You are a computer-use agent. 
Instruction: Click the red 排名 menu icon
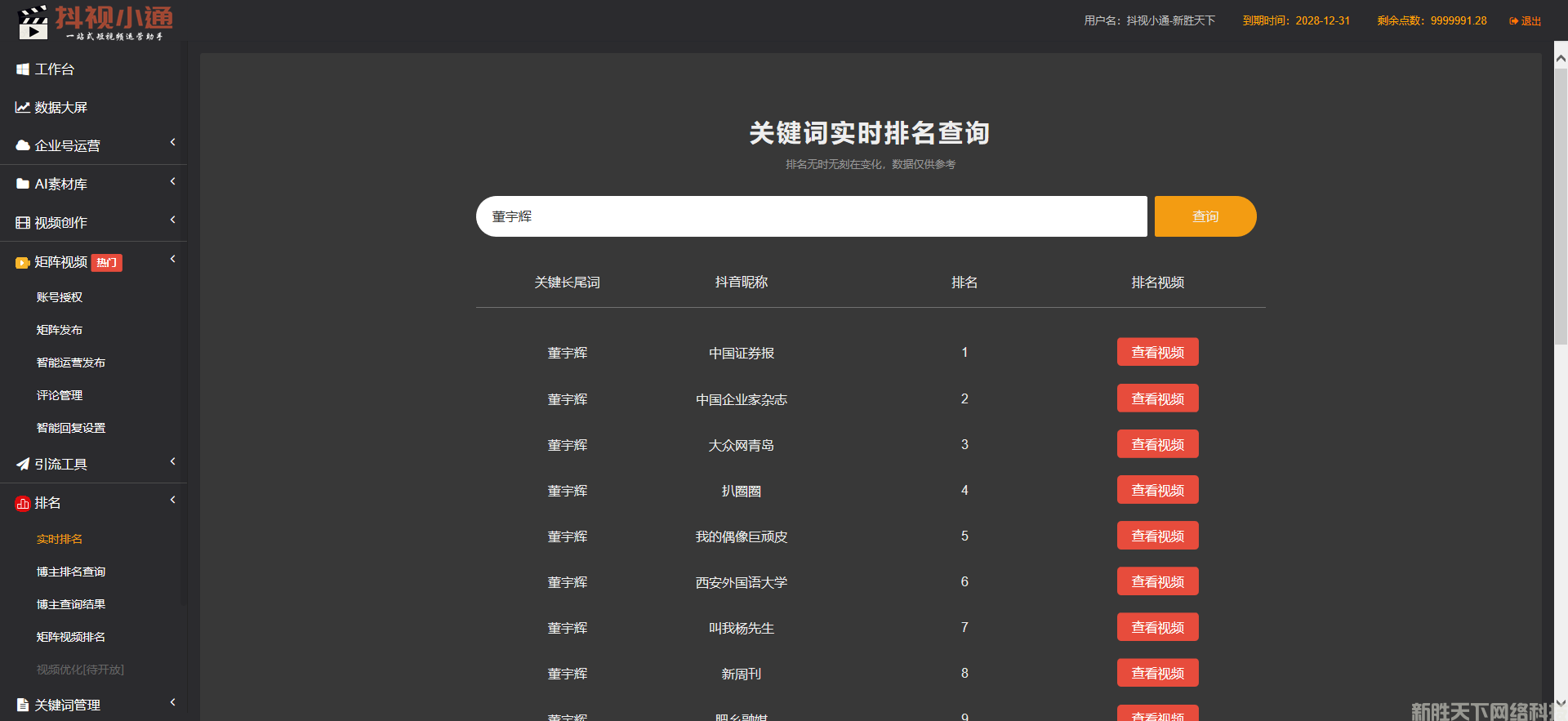coord(23,504)
